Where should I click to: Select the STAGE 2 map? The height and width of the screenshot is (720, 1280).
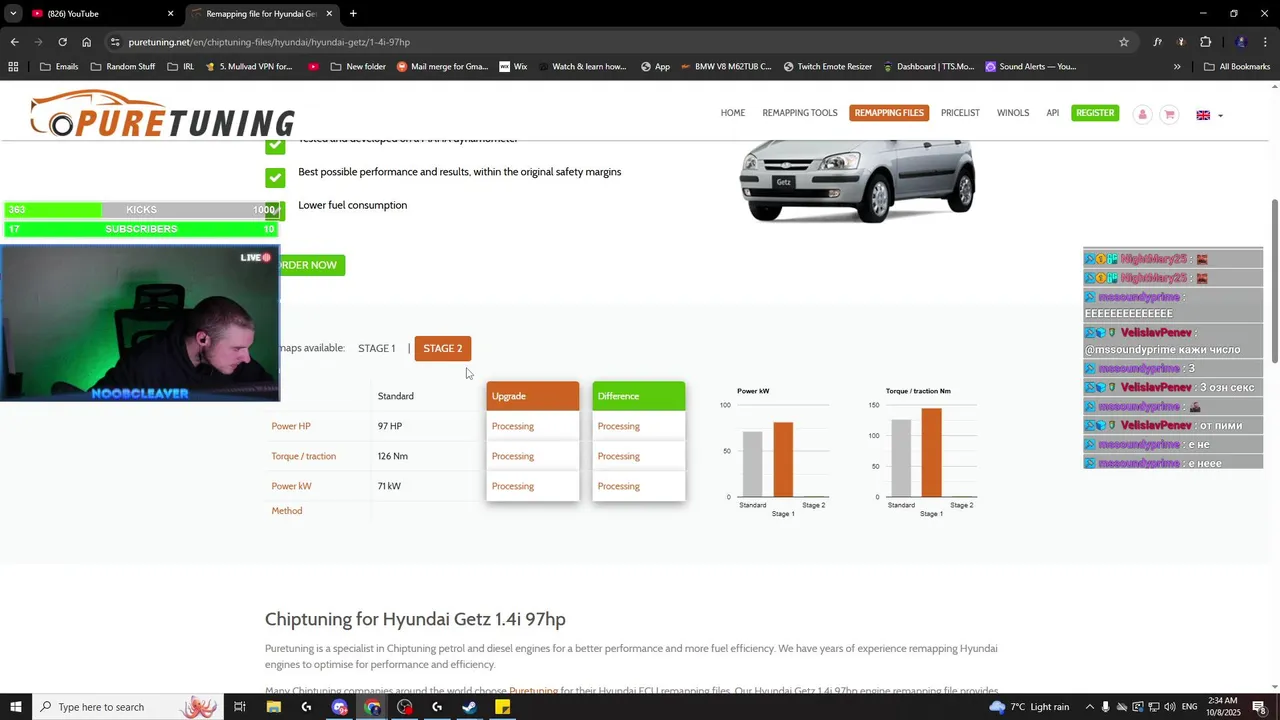click(x=443, y=348)
